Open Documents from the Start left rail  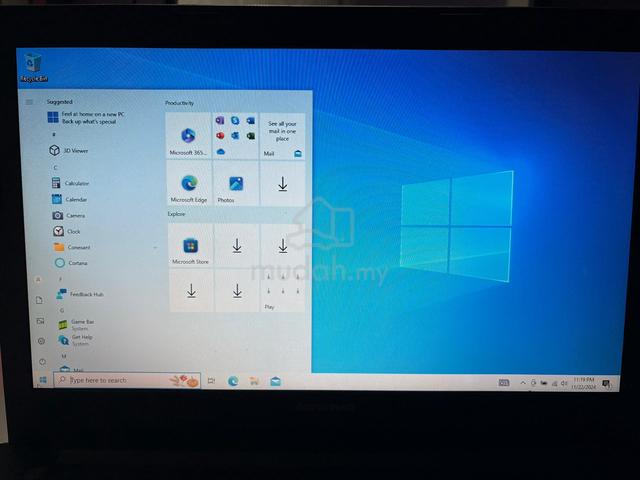[x=39, y=300]
